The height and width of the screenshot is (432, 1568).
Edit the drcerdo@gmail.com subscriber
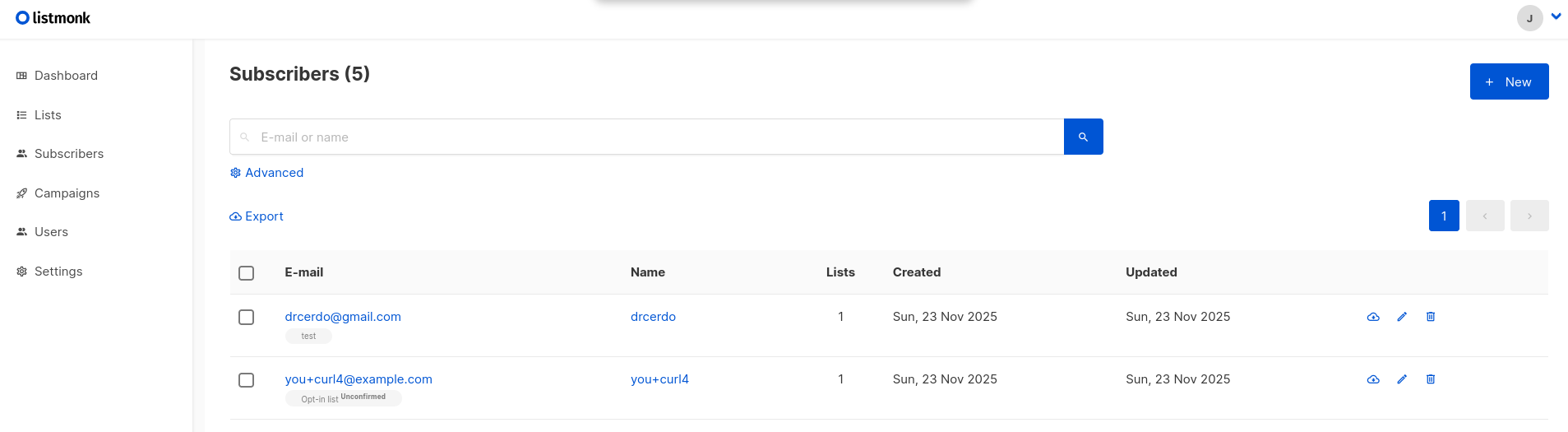[x=1402, y=317]
